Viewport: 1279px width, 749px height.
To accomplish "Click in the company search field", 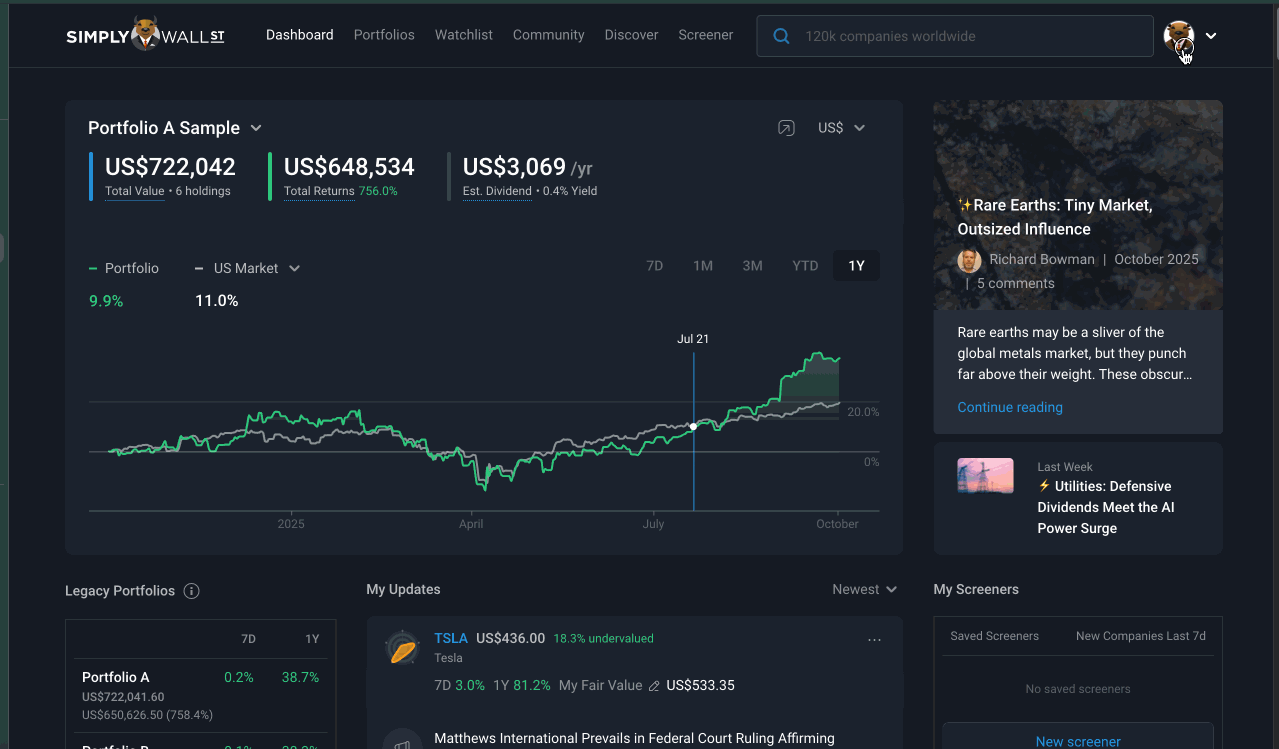I will coord(955,36).
